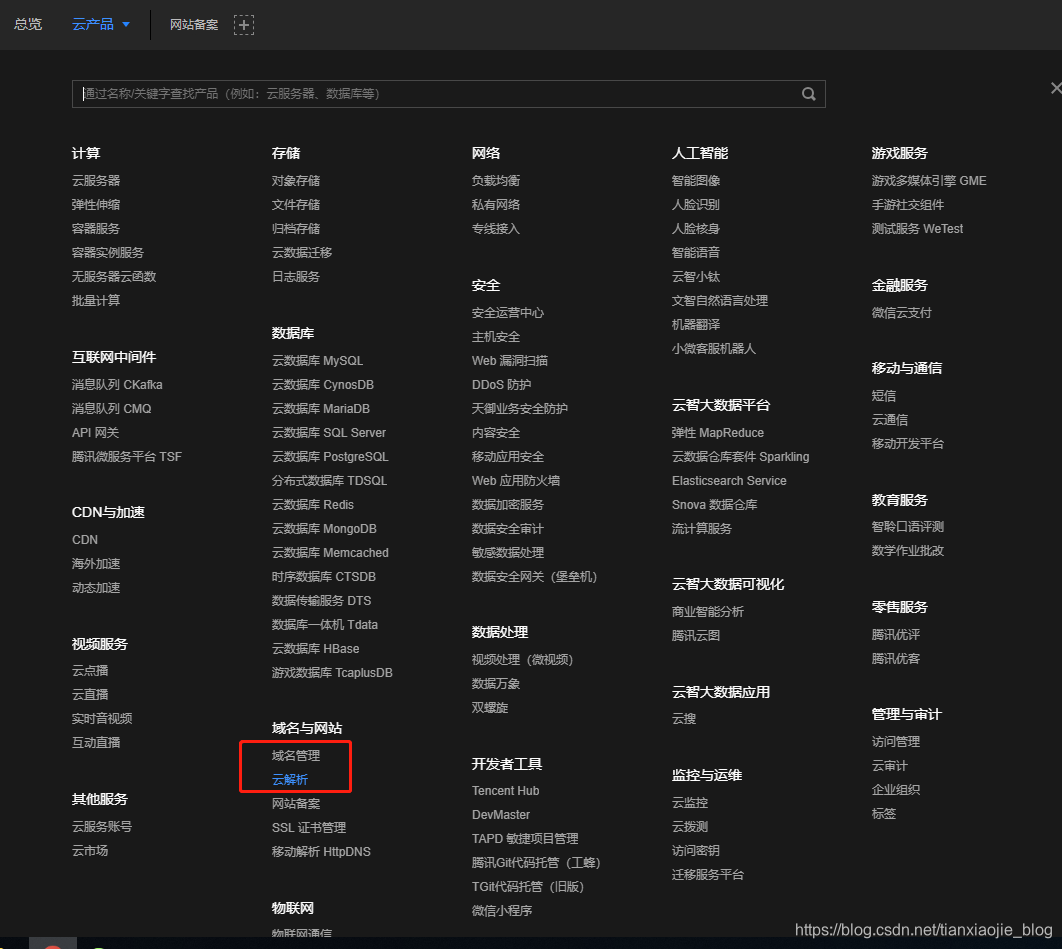Open 测试服务 WeTest link

coord(917,229)
